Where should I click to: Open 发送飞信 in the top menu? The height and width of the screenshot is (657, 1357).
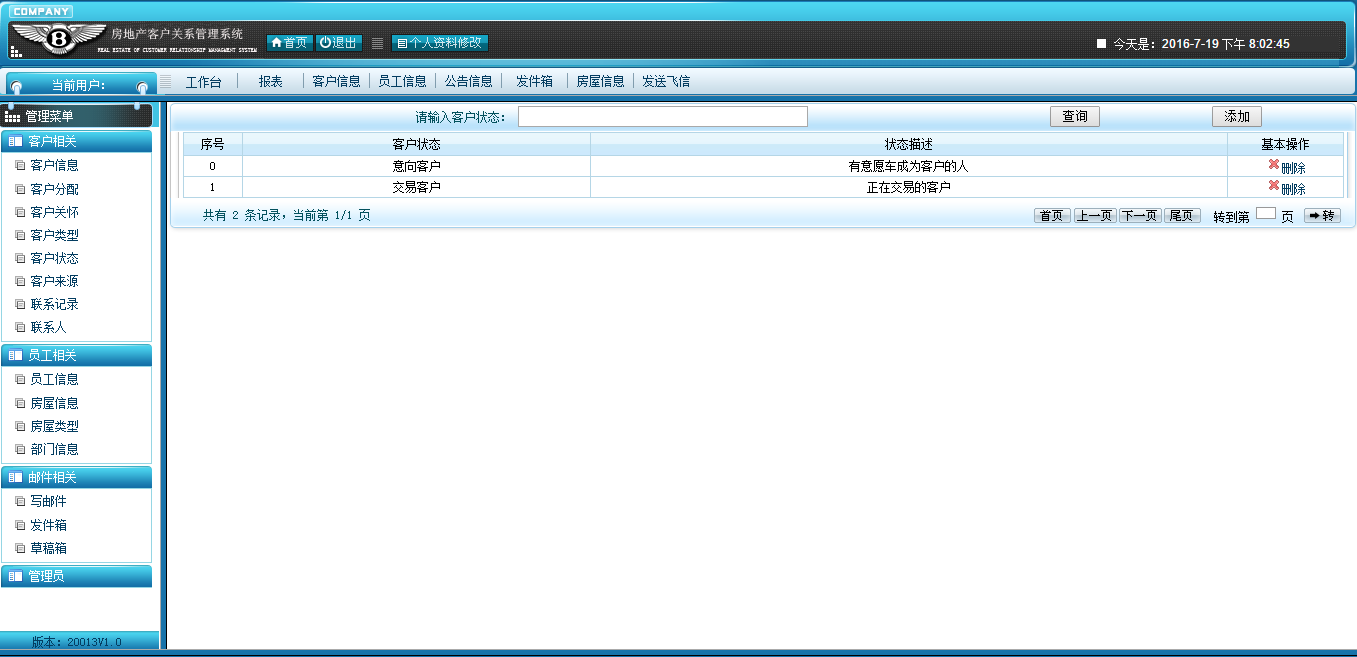[x=666, y=82]
